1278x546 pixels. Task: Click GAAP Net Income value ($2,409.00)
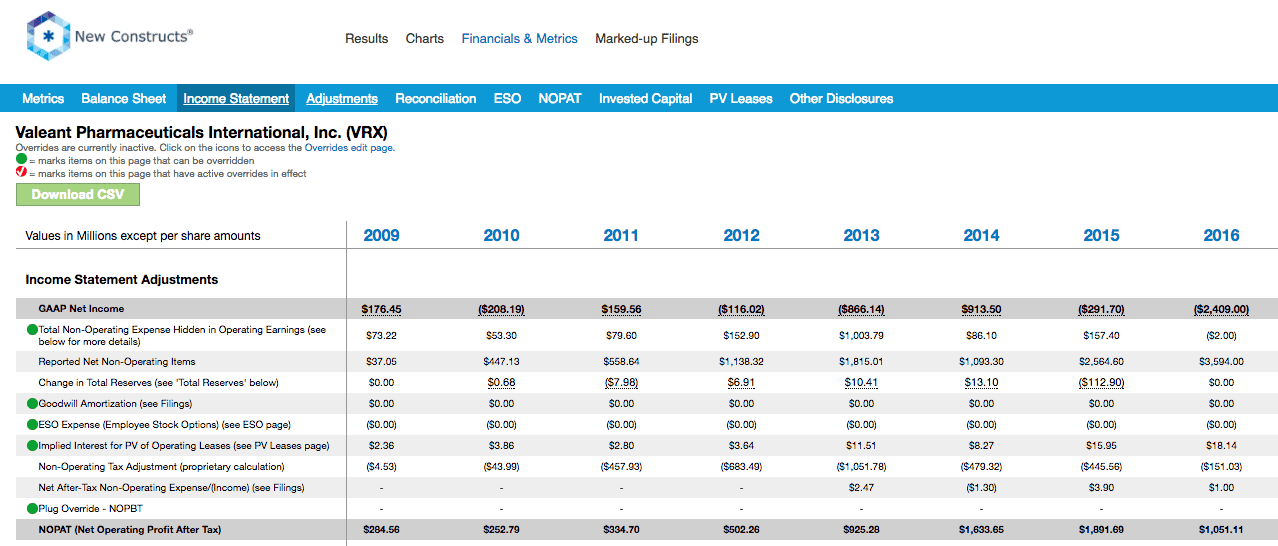1221,309
